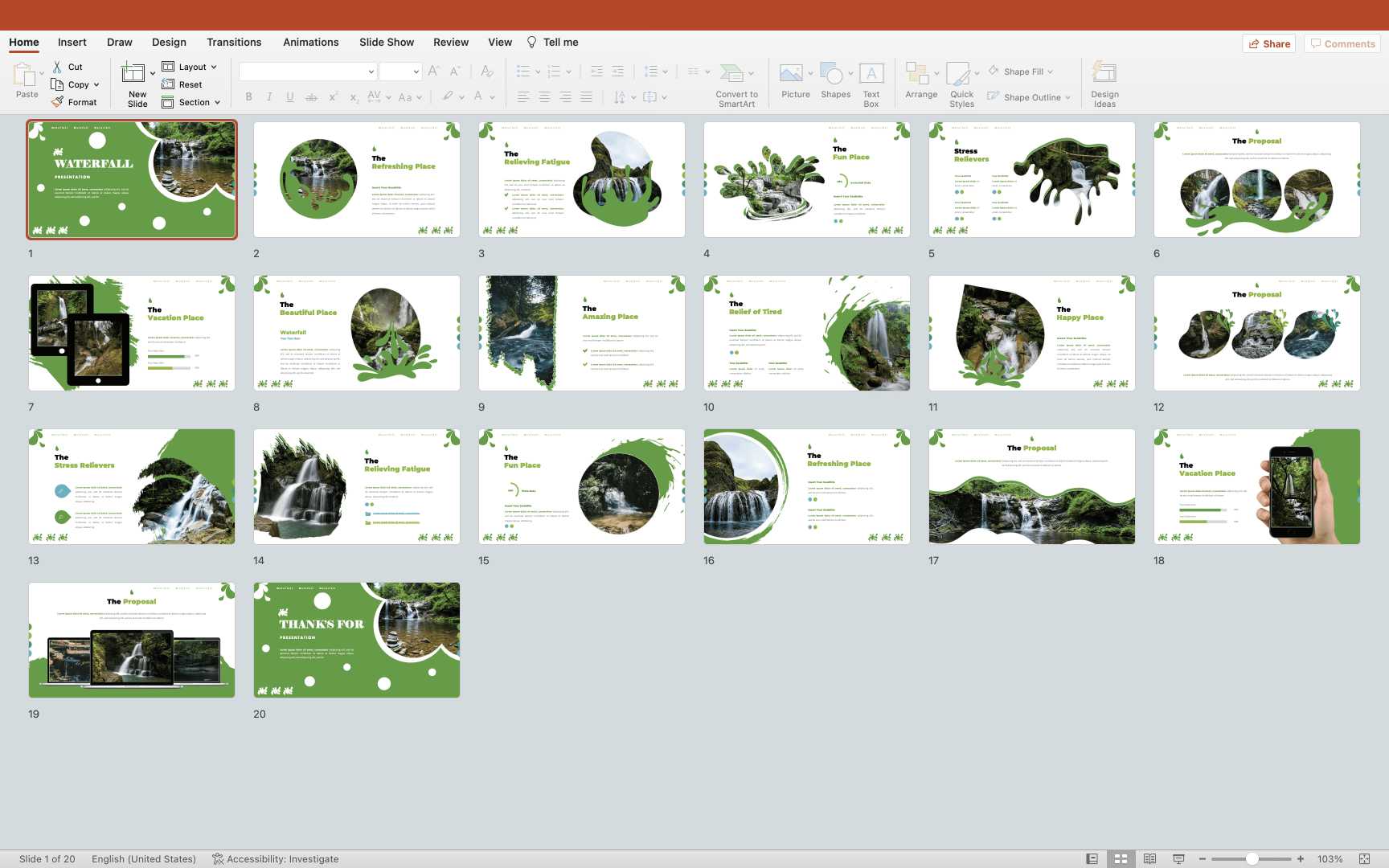Switch to the Slide Show tab
Screen dimensions: 1389x868
(x=387, y=43)
